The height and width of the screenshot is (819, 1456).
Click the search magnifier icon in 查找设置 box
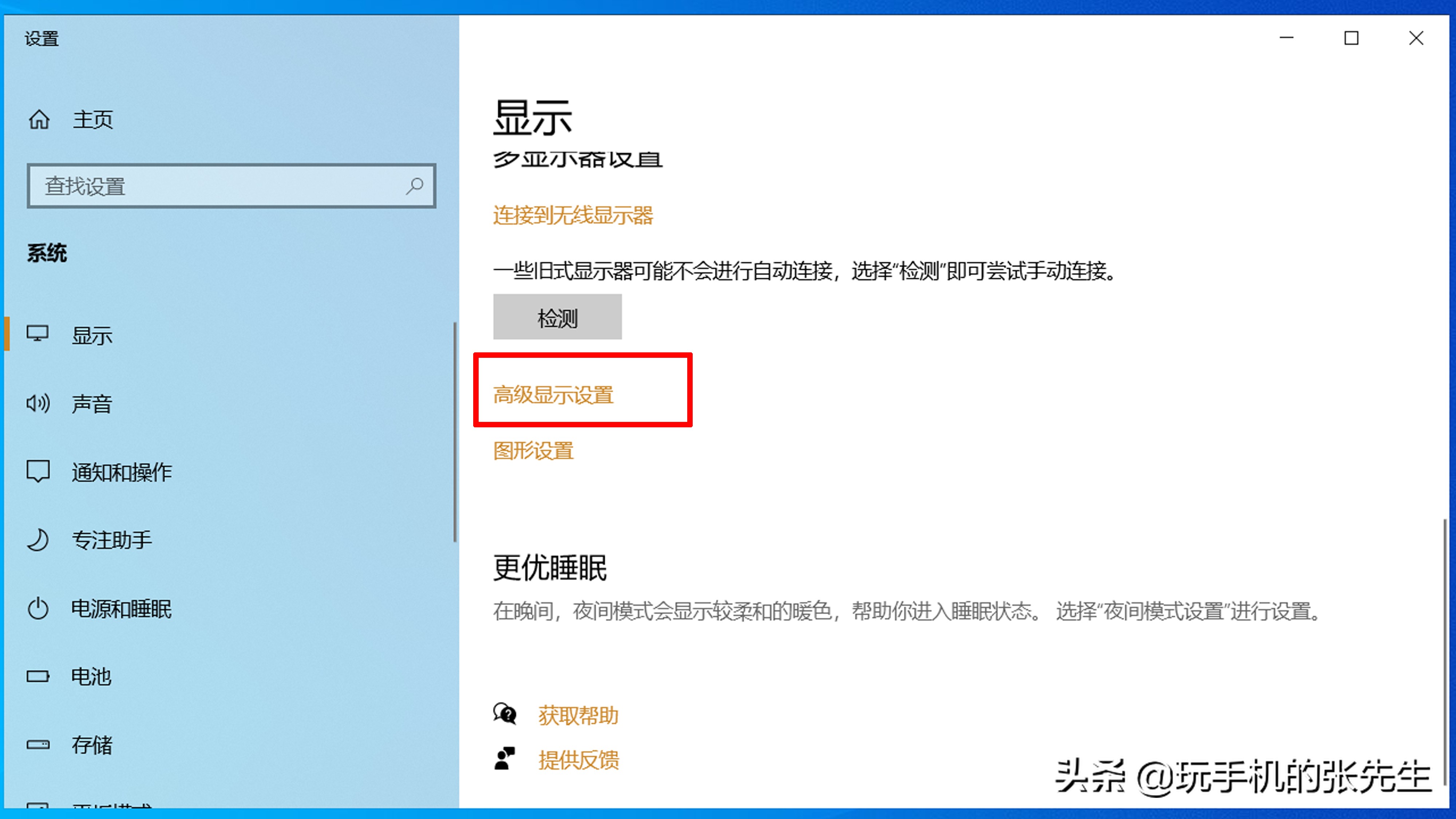(414, 186)
